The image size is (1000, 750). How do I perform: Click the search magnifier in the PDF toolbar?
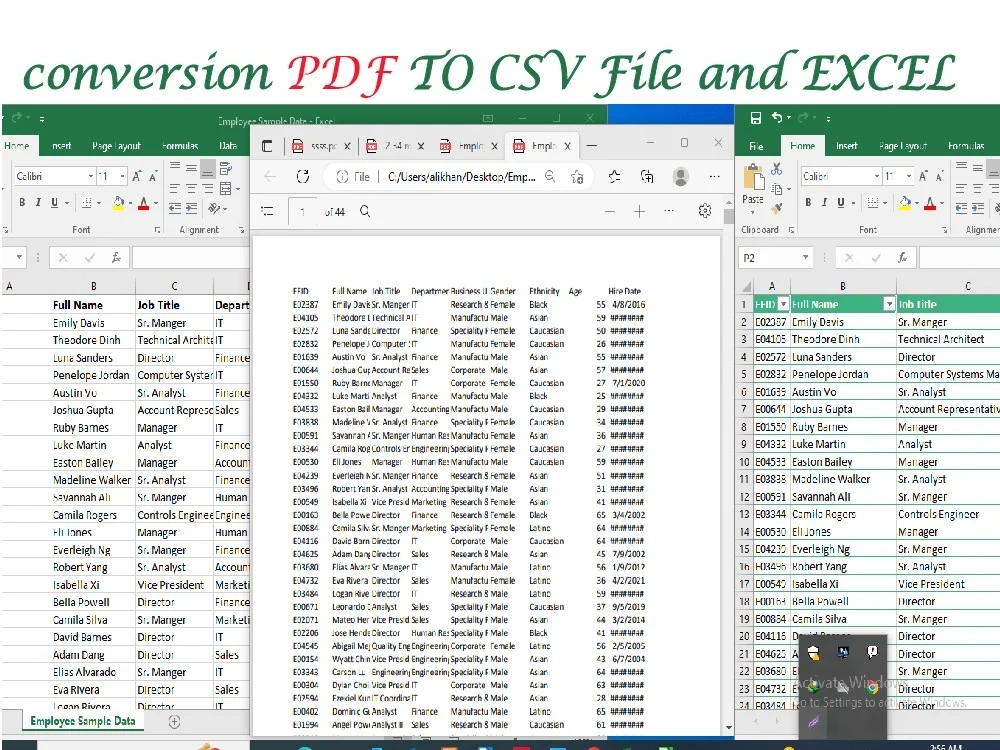pos(365,209)
